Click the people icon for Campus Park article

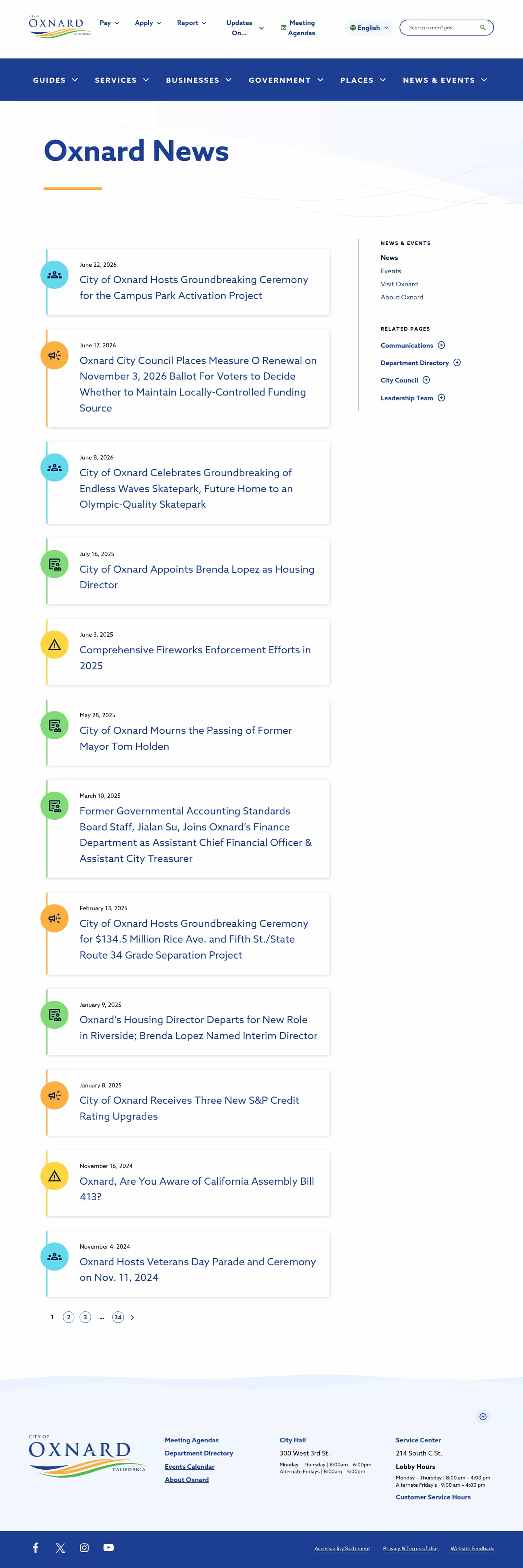[54, 275]
